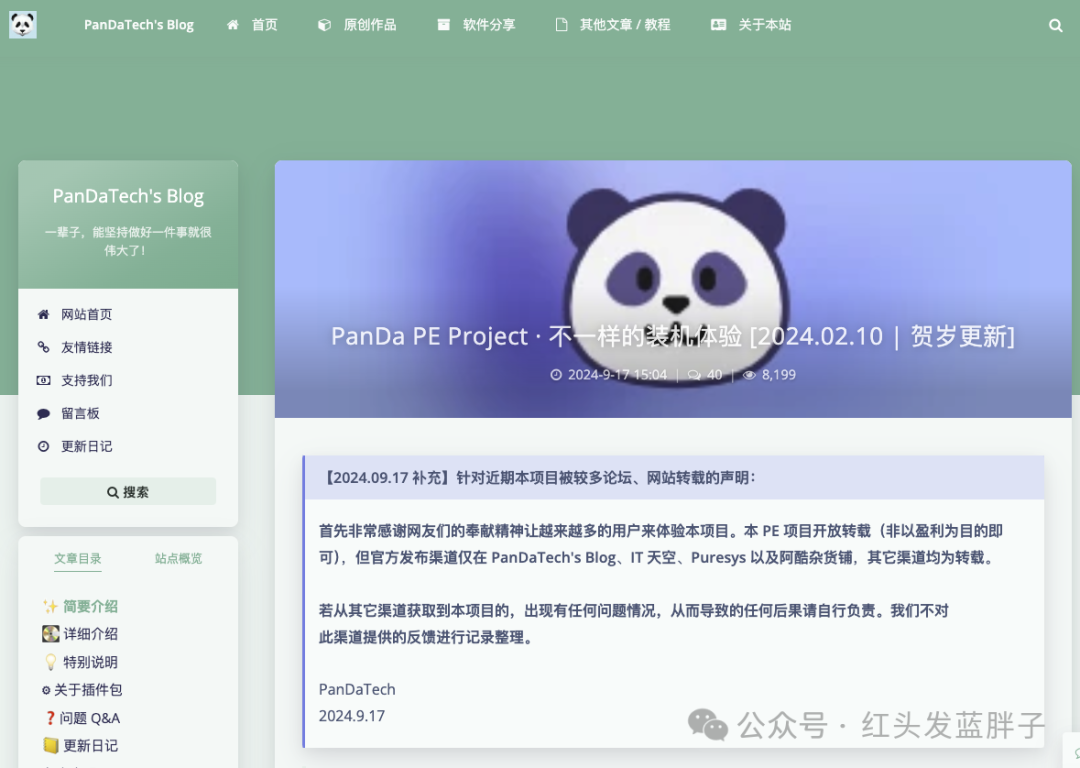Open 友情链接 in the sidebar

pos(86,347)
